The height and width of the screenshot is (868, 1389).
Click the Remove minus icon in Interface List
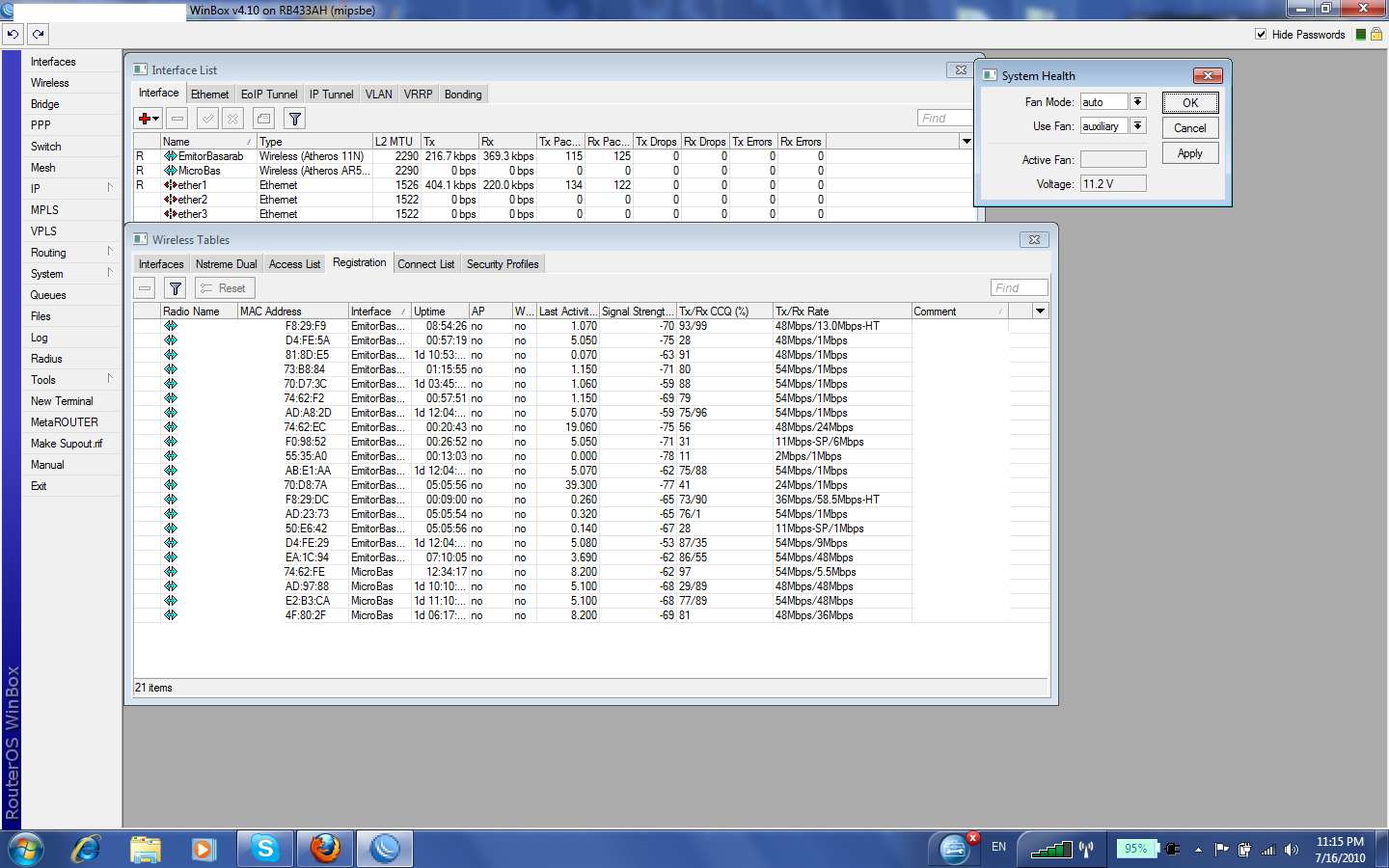177,119
